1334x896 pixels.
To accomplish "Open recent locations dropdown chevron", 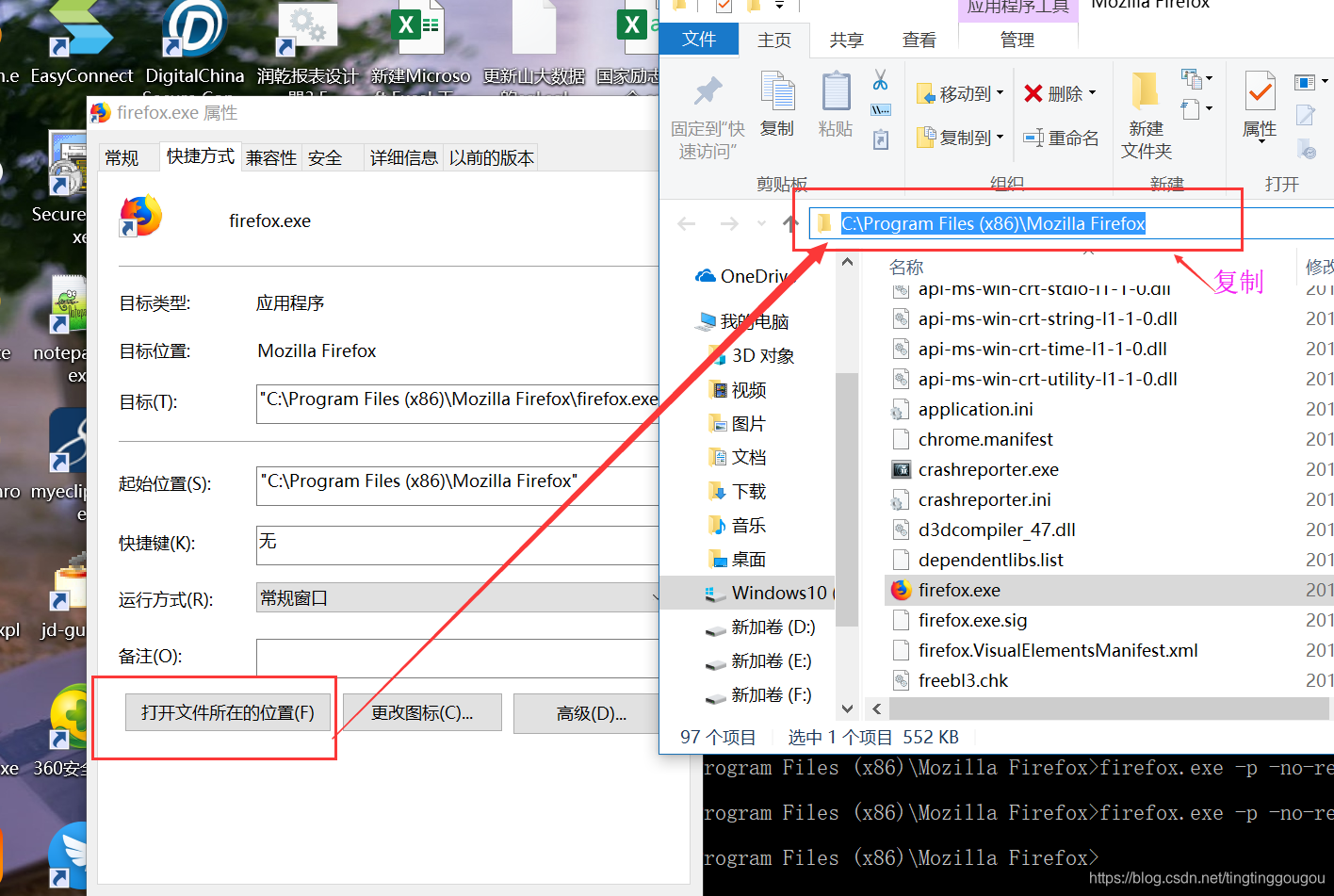I will (x=761, y=223).
